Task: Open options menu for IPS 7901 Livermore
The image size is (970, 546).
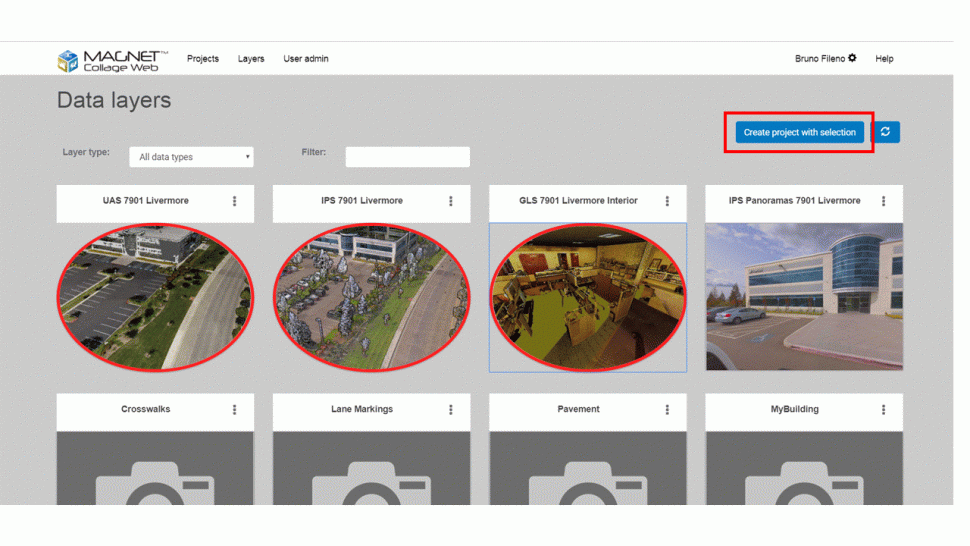Action: tap(451, 201)
